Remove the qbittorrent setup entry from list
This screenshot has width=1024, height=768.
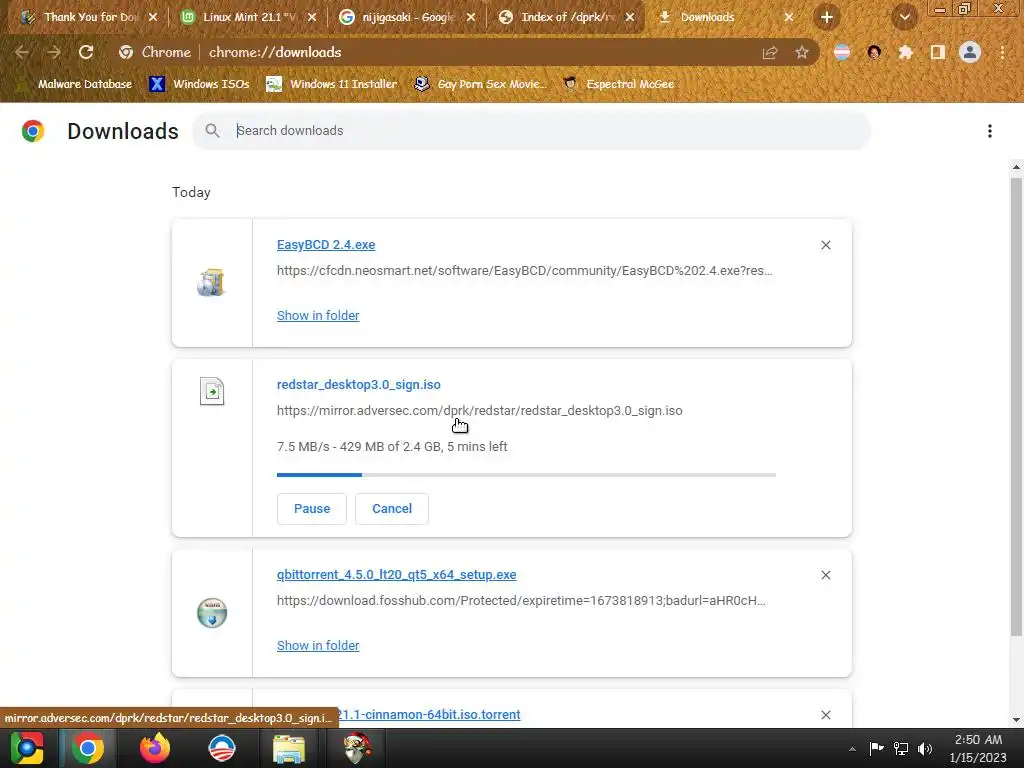pos(825,575)
